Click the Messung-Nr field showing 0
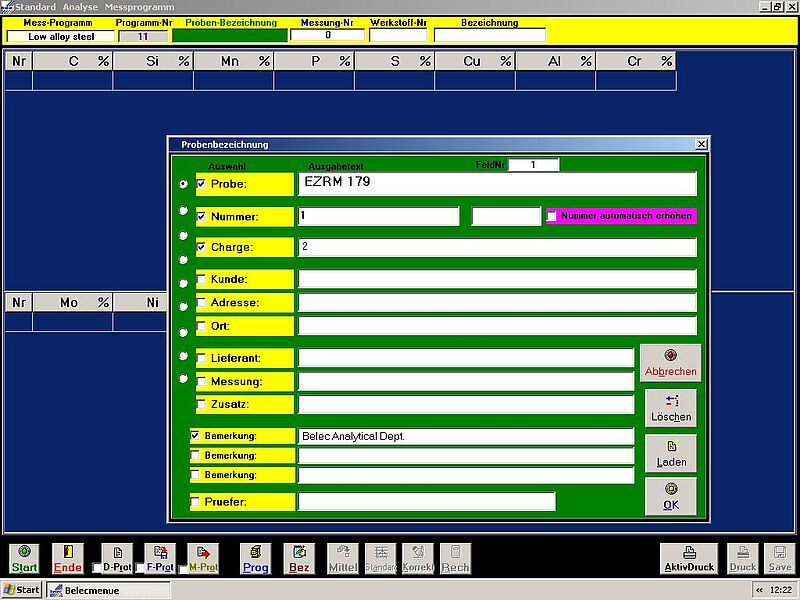This screenshot has width=800, height=600. [x=328, y=35]
